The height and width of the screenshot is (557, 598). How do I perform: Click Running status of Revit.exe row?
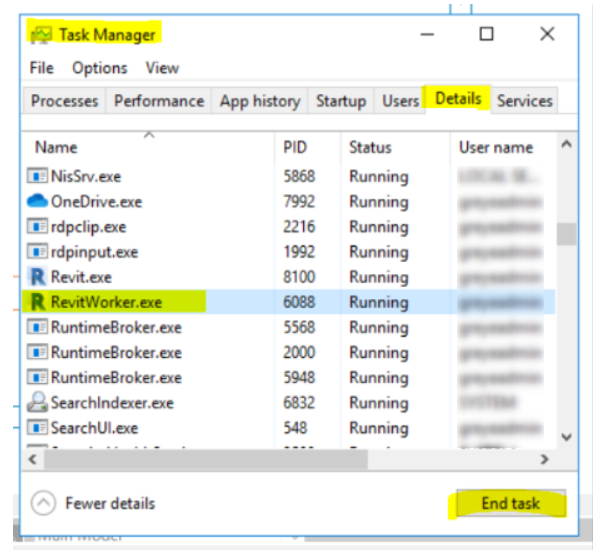coord(379,278)
